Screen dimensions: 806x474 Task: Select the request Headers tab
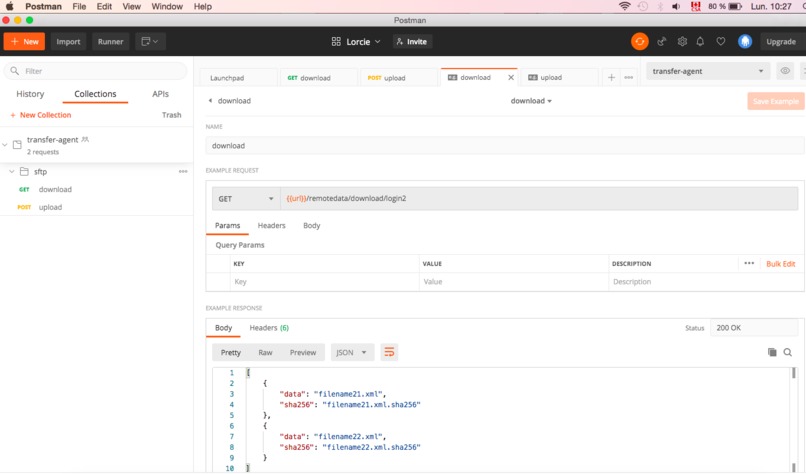271,225
